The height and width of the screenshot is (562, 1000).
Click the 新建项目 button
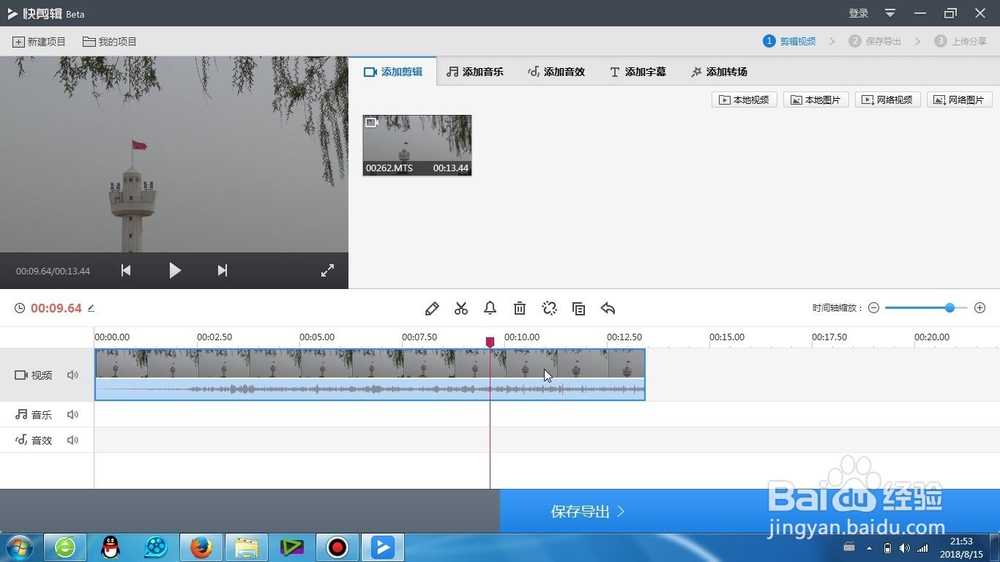39,41
